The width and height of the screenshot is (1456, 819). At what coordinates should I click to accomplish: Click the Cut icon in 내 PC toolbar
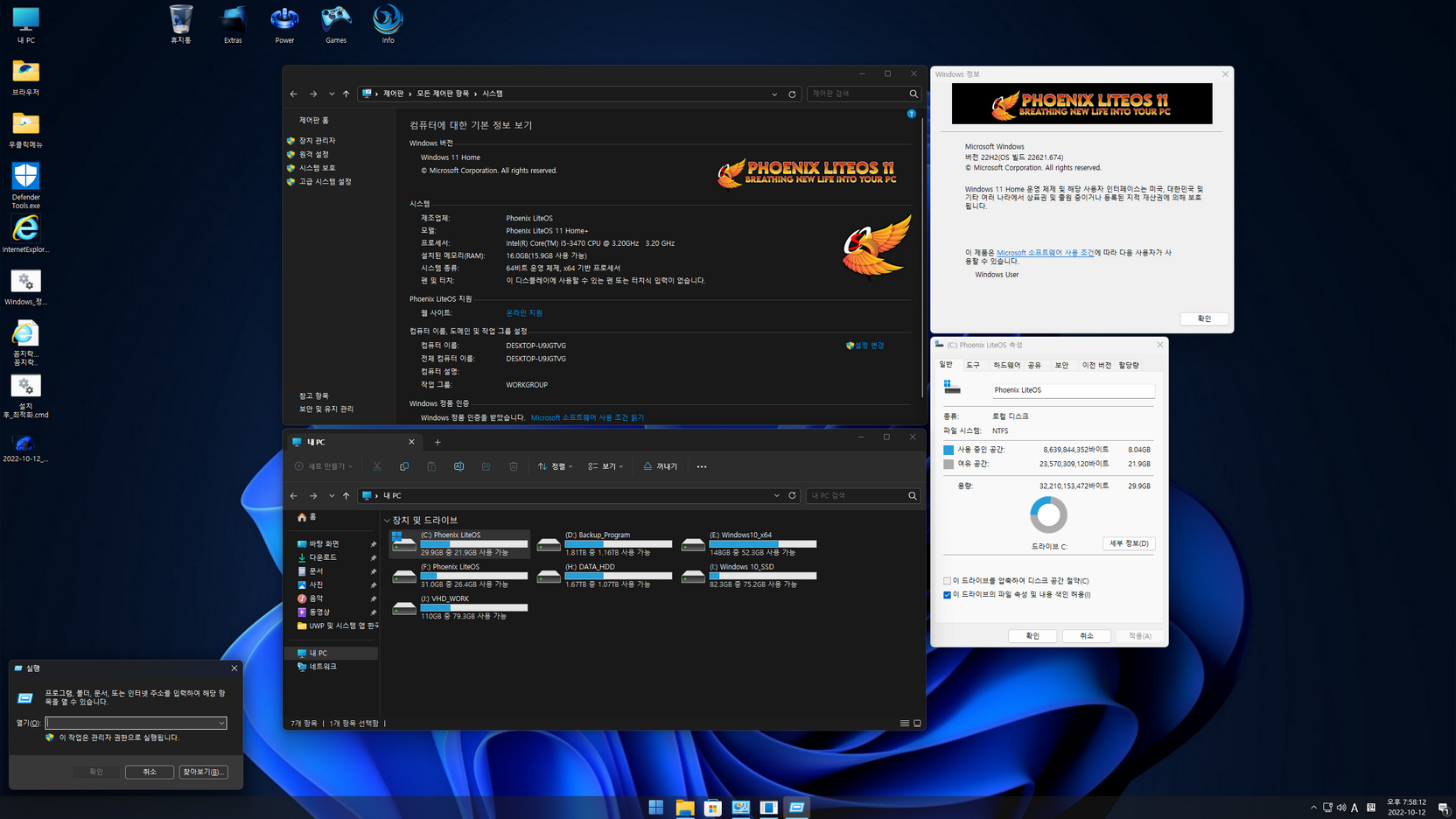376,466
